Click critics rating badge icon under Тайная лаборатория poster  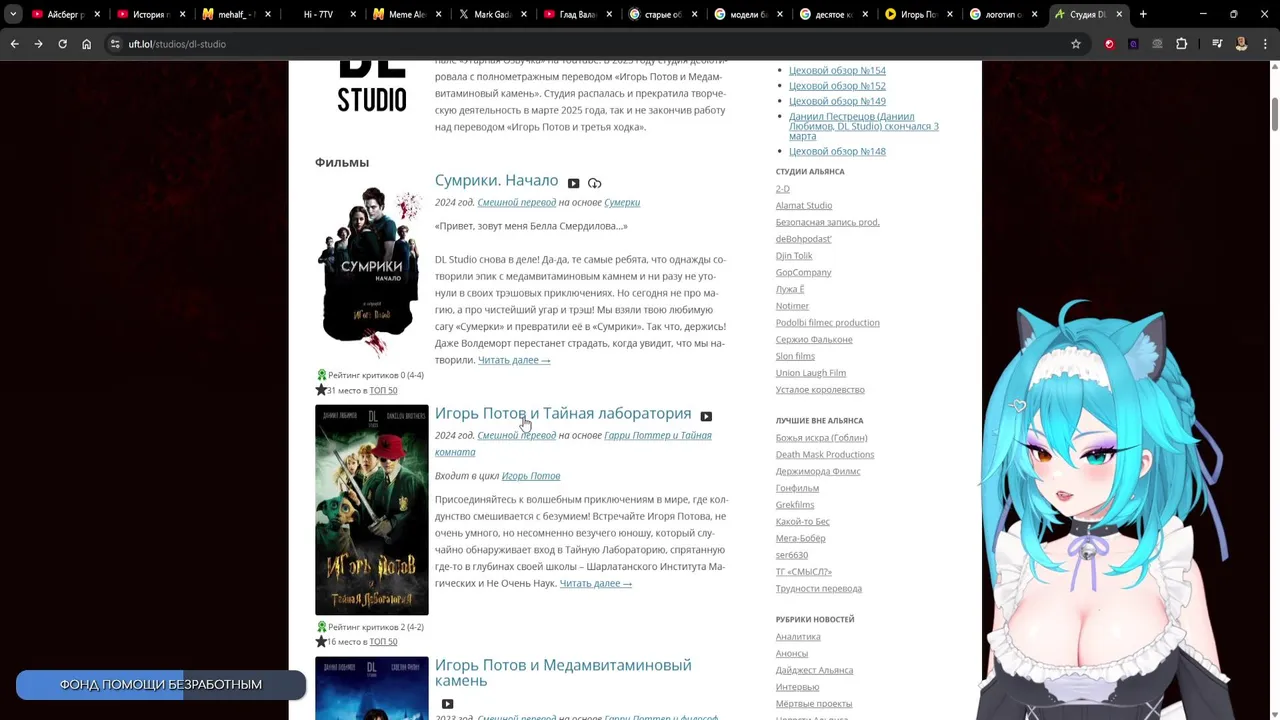[x=321, y=627]
